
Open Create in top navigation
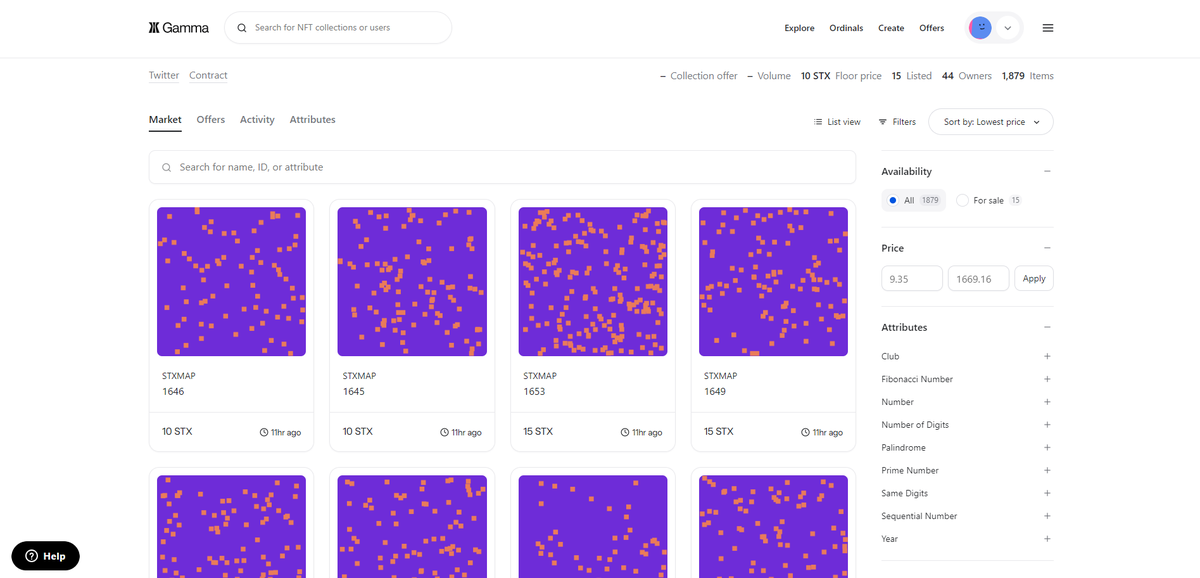pyautogui.click(x=891, y=28)
